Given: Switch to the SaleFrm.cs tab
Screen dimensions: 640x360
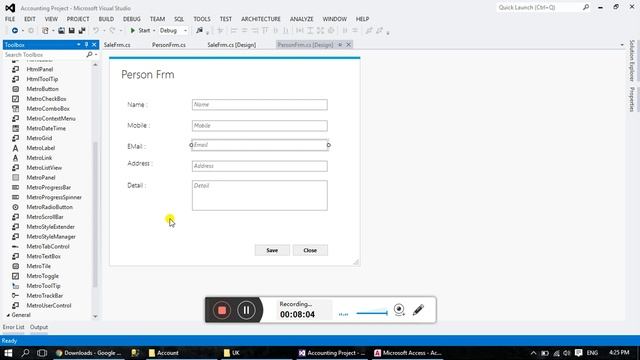Looking at the screenshot, I should 117,45.
